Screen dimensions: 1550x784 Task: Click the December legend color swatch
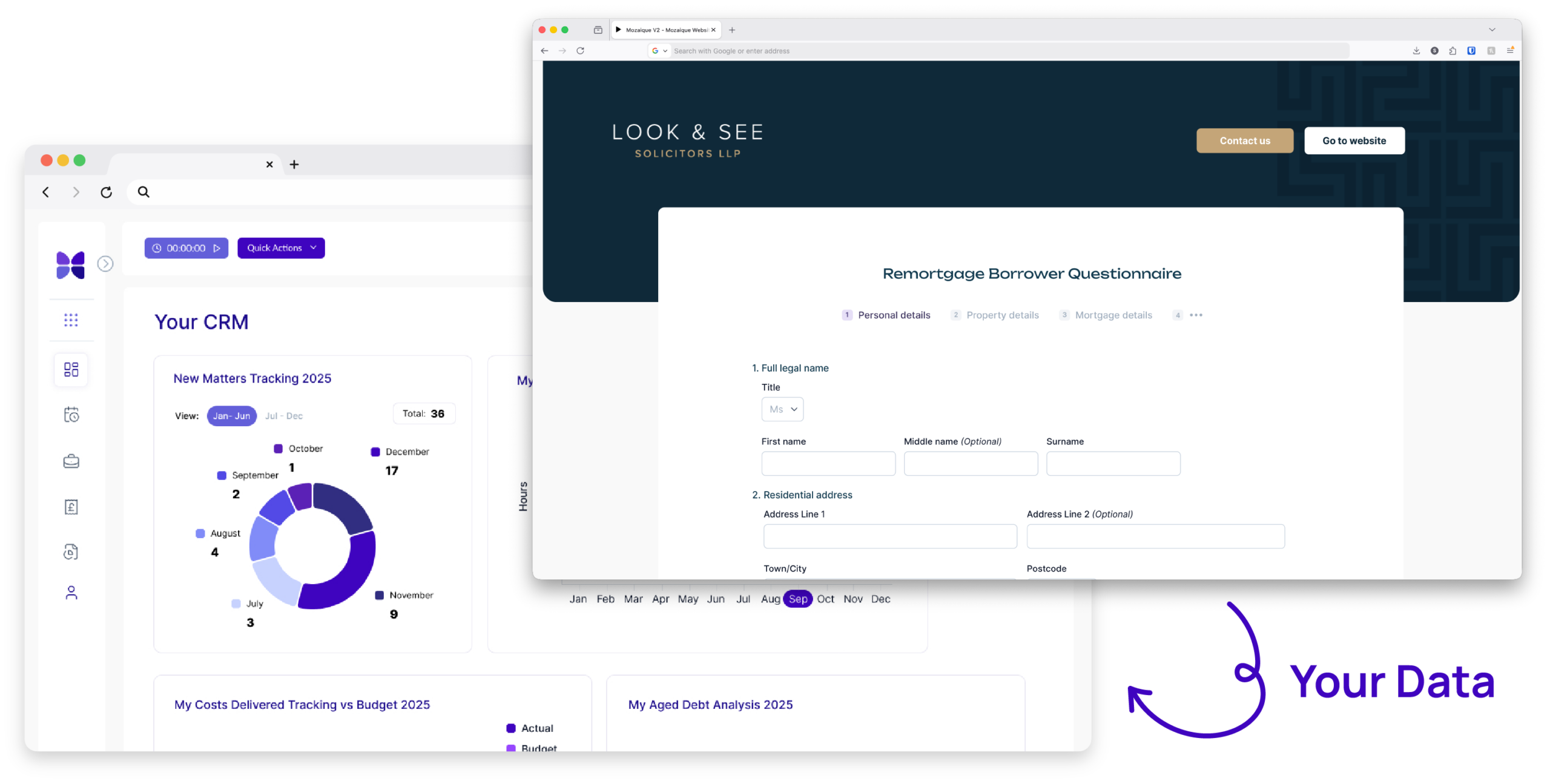(375, 452)
